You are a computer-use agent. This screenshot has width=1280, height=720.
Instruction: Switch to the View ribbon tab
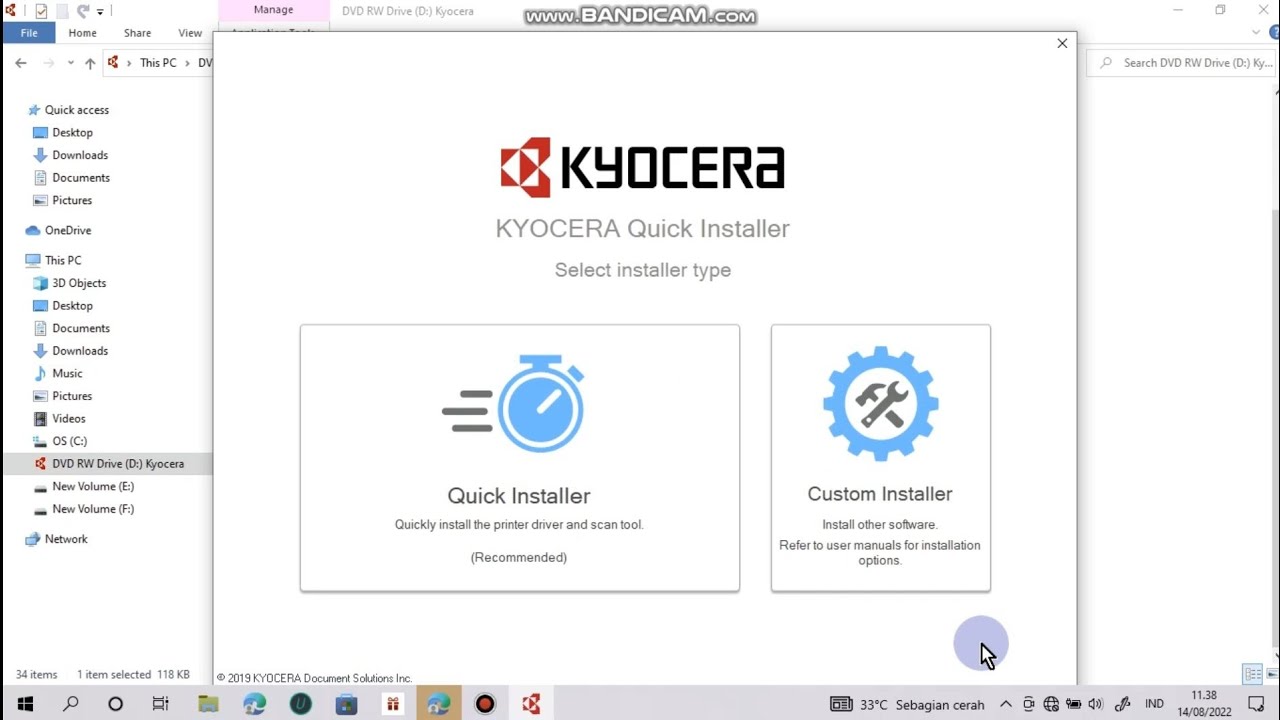click(190, 33)
